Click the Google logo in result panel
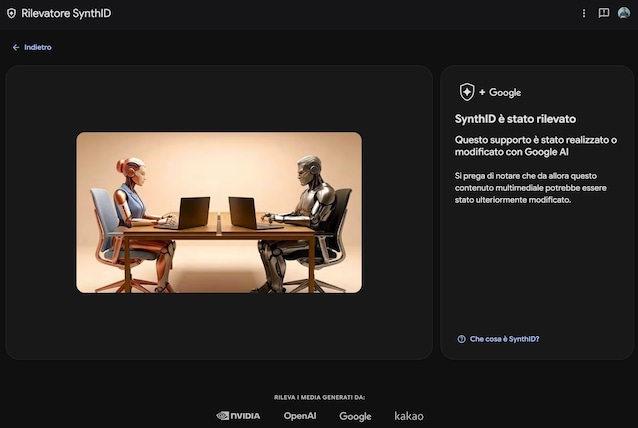Screen dimensions: 638x428 point(505,93)
